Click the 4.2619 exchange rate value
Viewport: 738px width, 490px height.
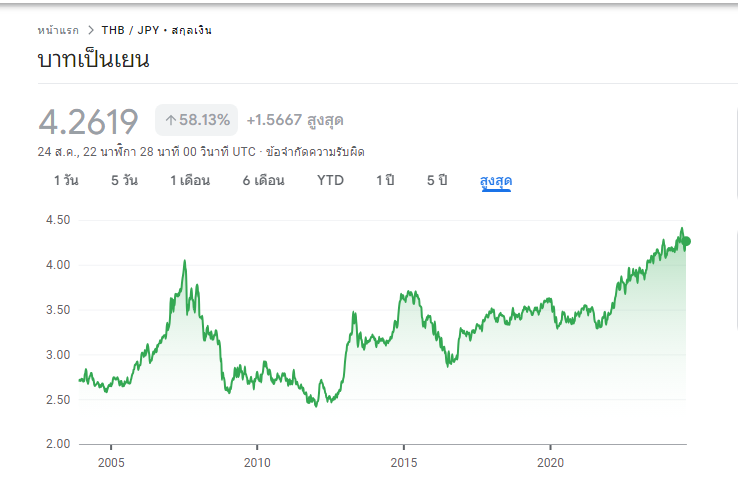pyautogui.click(x=88, y=121)
